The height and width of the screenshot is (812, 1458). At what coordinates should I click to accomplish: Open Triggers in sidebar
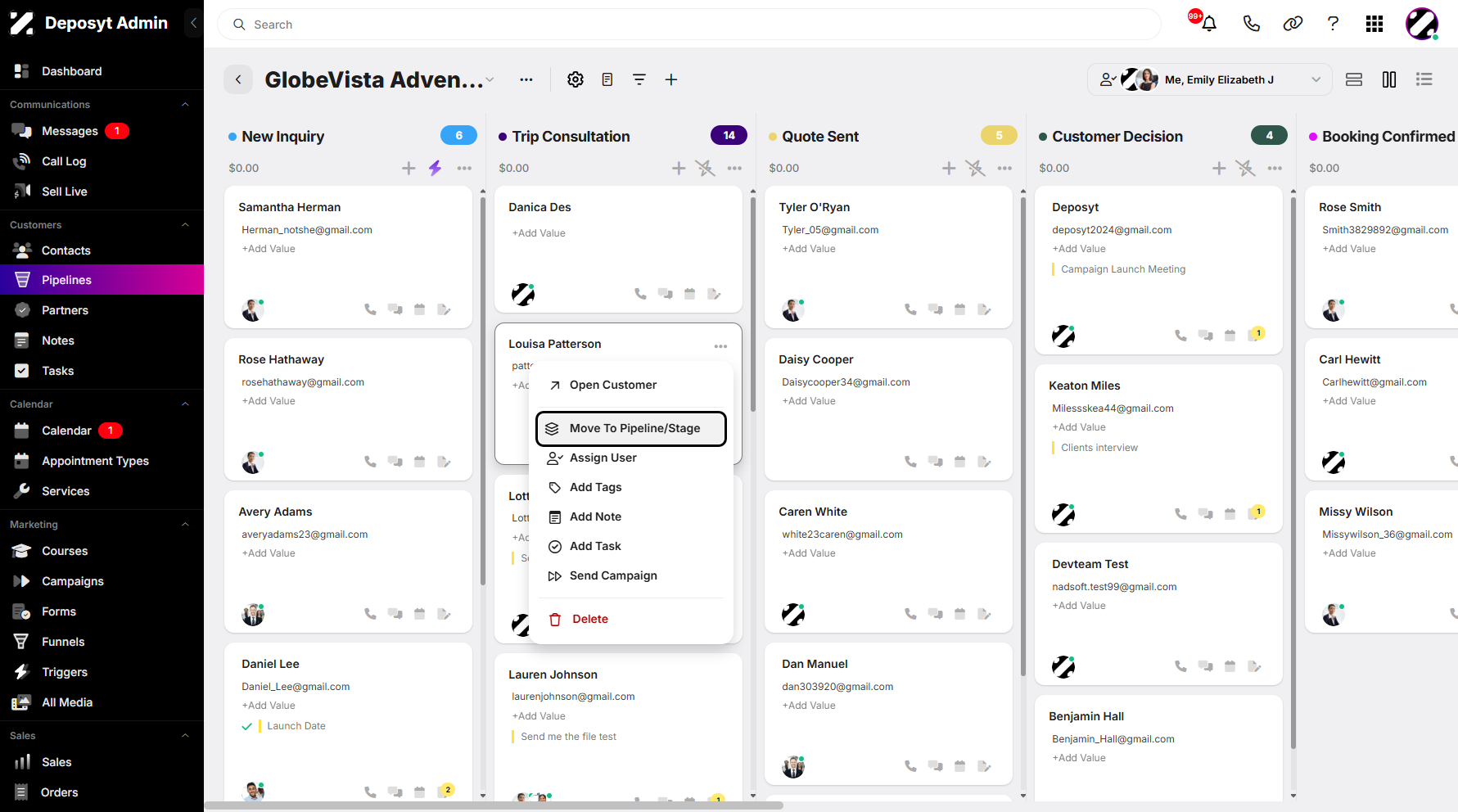(x=102, y=672)
